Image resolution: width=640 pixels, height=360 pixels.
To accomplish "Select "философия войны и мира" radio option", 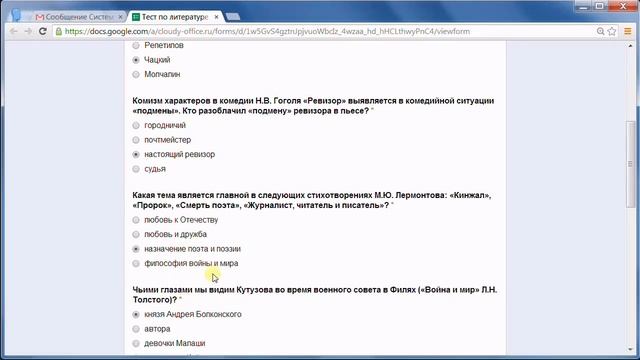I will coord(136,264).
